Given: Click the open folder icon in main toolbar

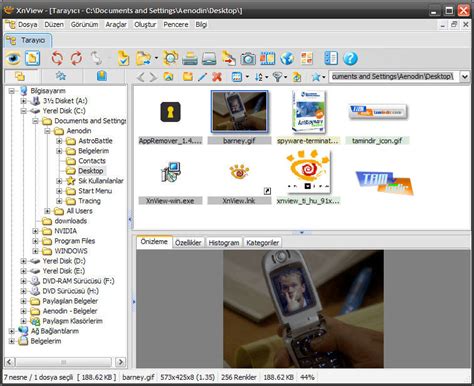Looking at the screenshot, I should click(x=143, y=58).
